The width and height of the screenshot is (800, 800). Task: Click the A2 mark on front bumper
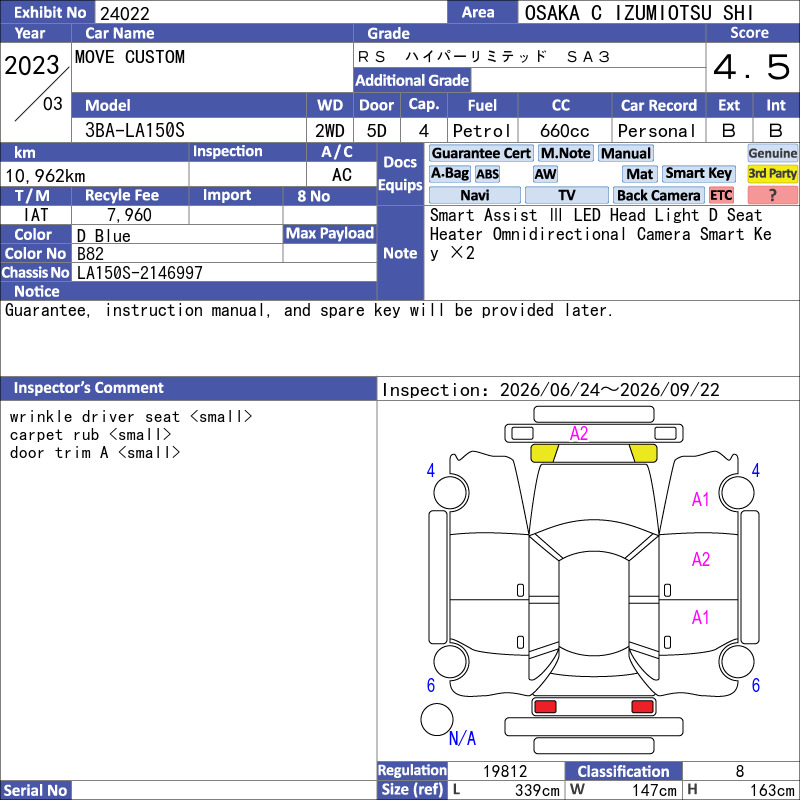coord(579,434)
